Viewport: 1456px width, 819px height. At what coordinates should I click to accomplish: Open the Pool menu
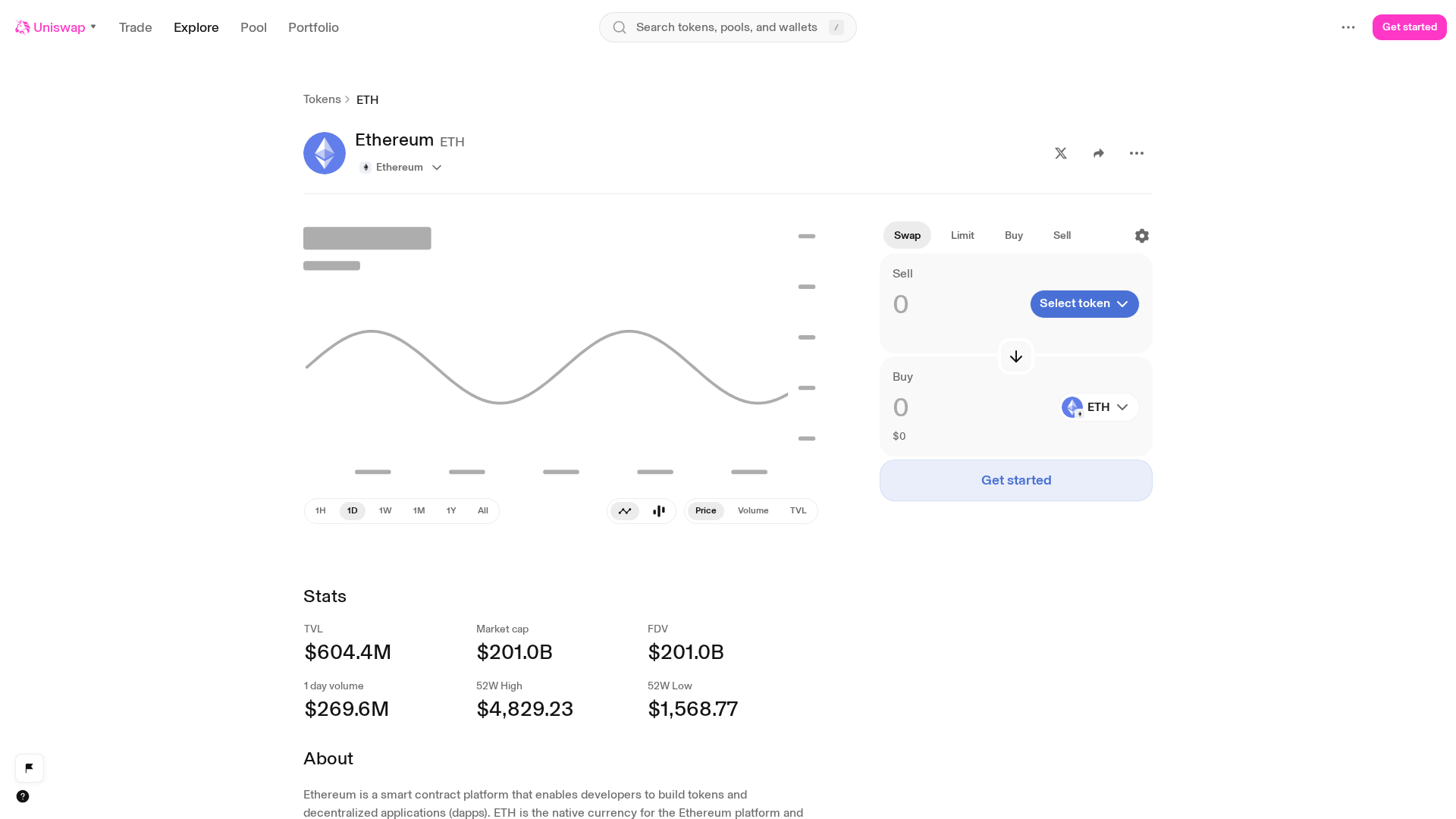[254, 27]
